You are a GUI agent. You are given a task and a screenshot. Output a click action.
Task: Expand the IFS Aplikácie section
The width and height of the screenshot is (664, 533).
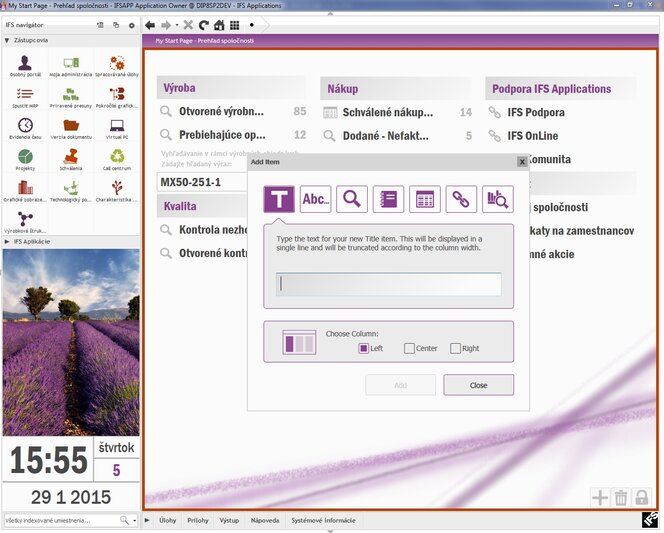7,241
